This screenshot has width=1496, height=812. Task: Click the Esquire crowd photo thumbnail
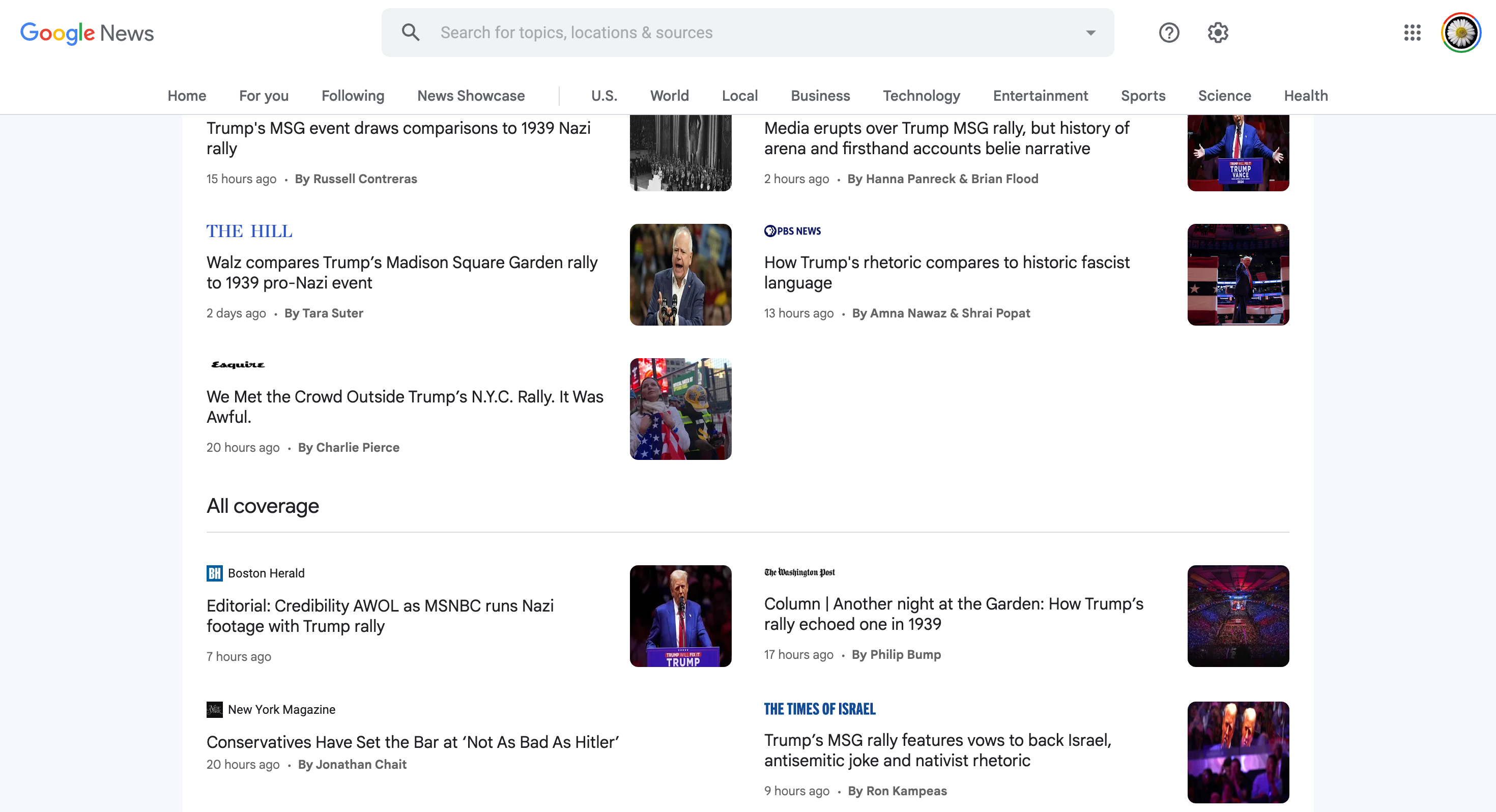coord(680,409)
